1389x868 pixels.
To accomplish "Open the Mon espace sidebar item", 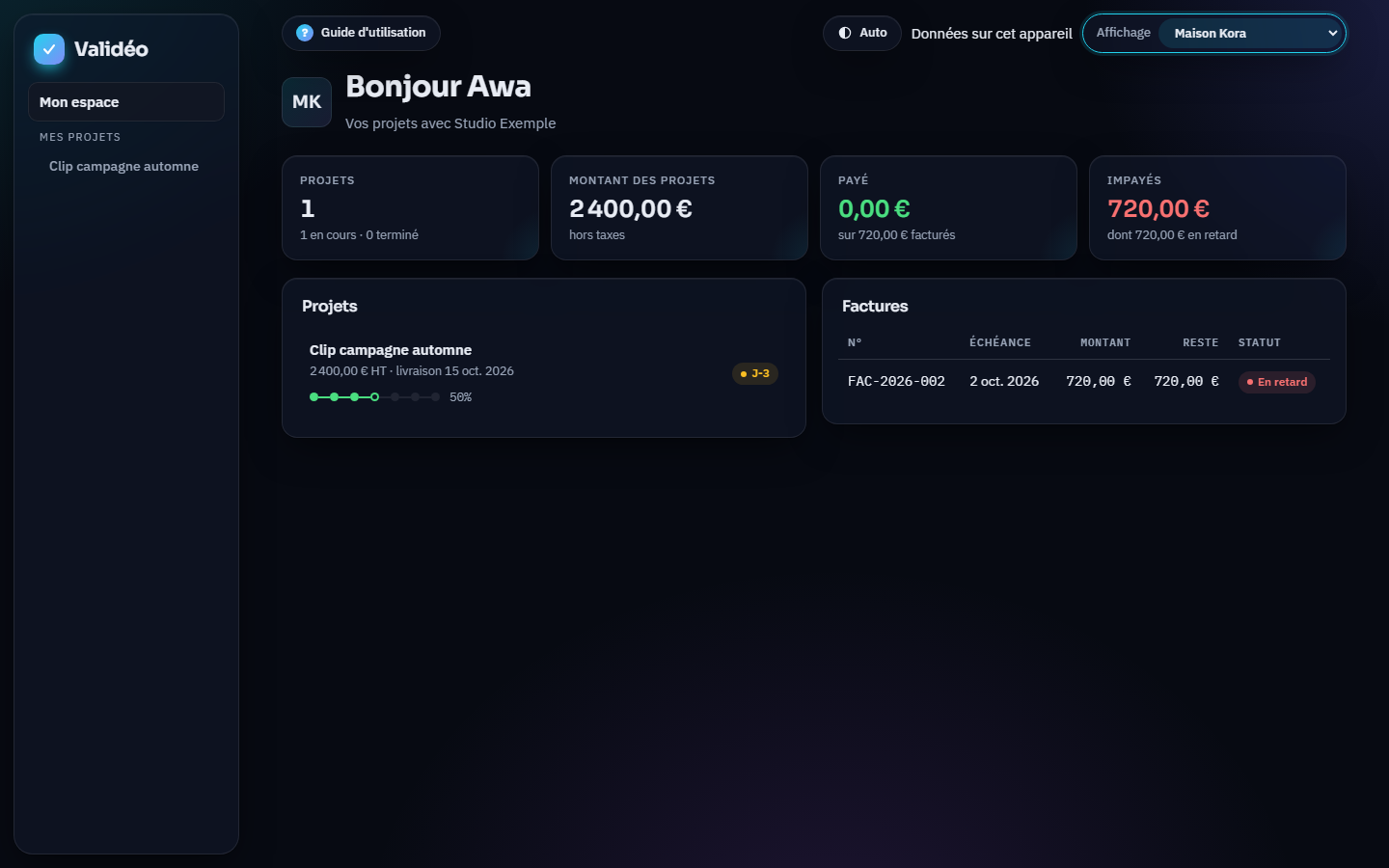I will 126,102.
